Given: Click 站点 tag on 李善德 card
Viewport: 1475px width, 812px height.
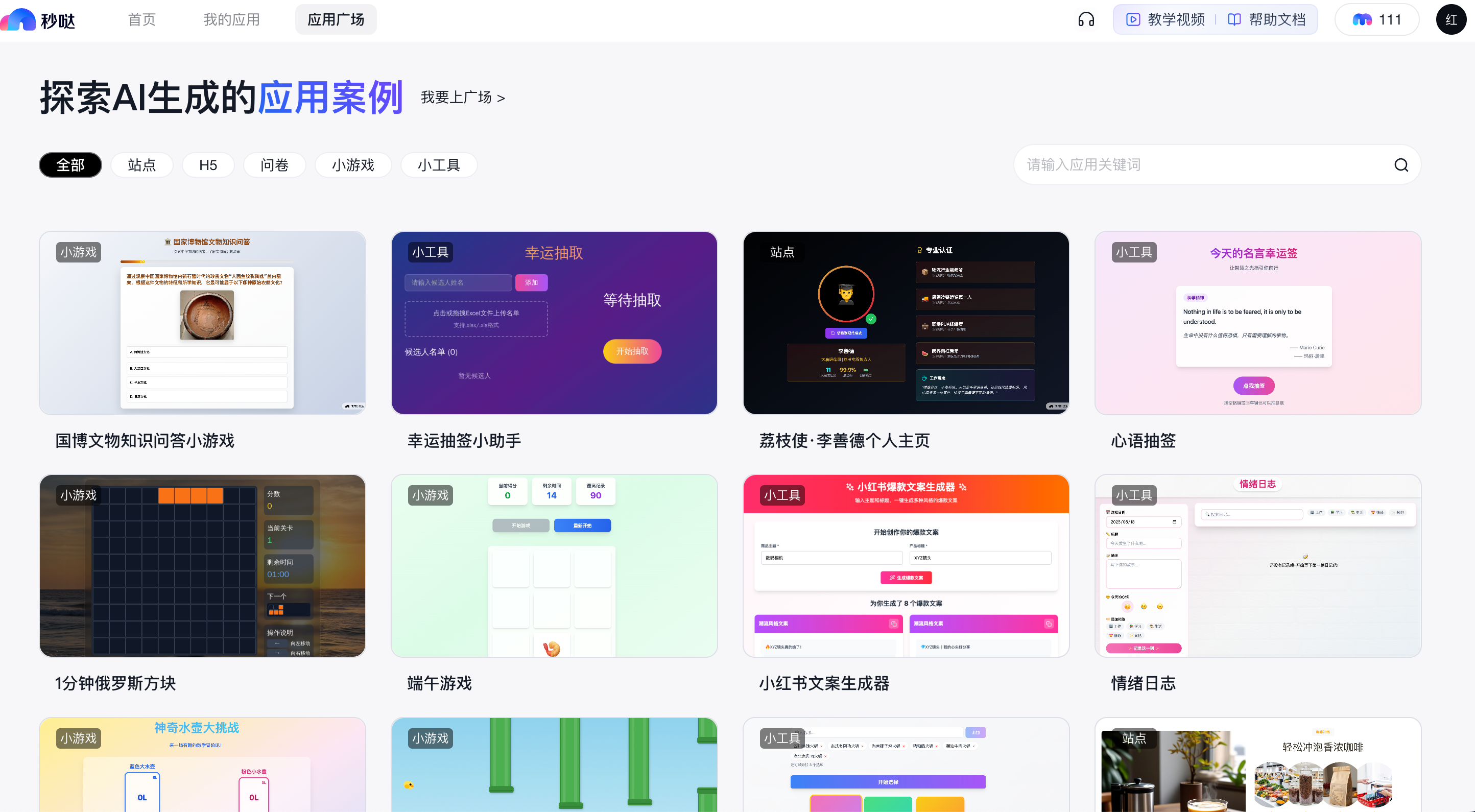Looking at the screenshot, I should [x=782, y=252].
